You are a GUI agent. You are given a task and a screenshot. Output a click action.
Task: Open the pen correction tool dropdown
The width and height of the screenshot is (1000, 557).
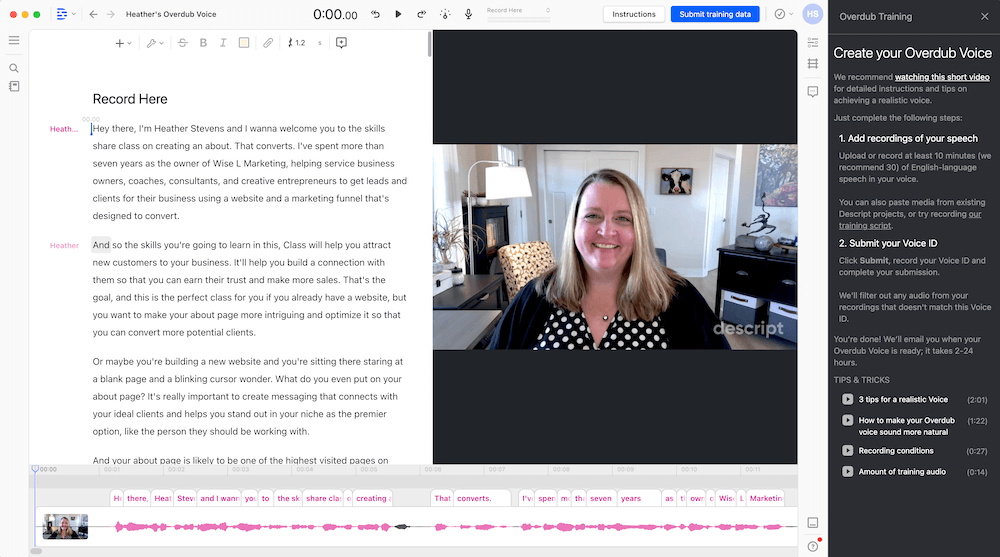tap(154, 43)
